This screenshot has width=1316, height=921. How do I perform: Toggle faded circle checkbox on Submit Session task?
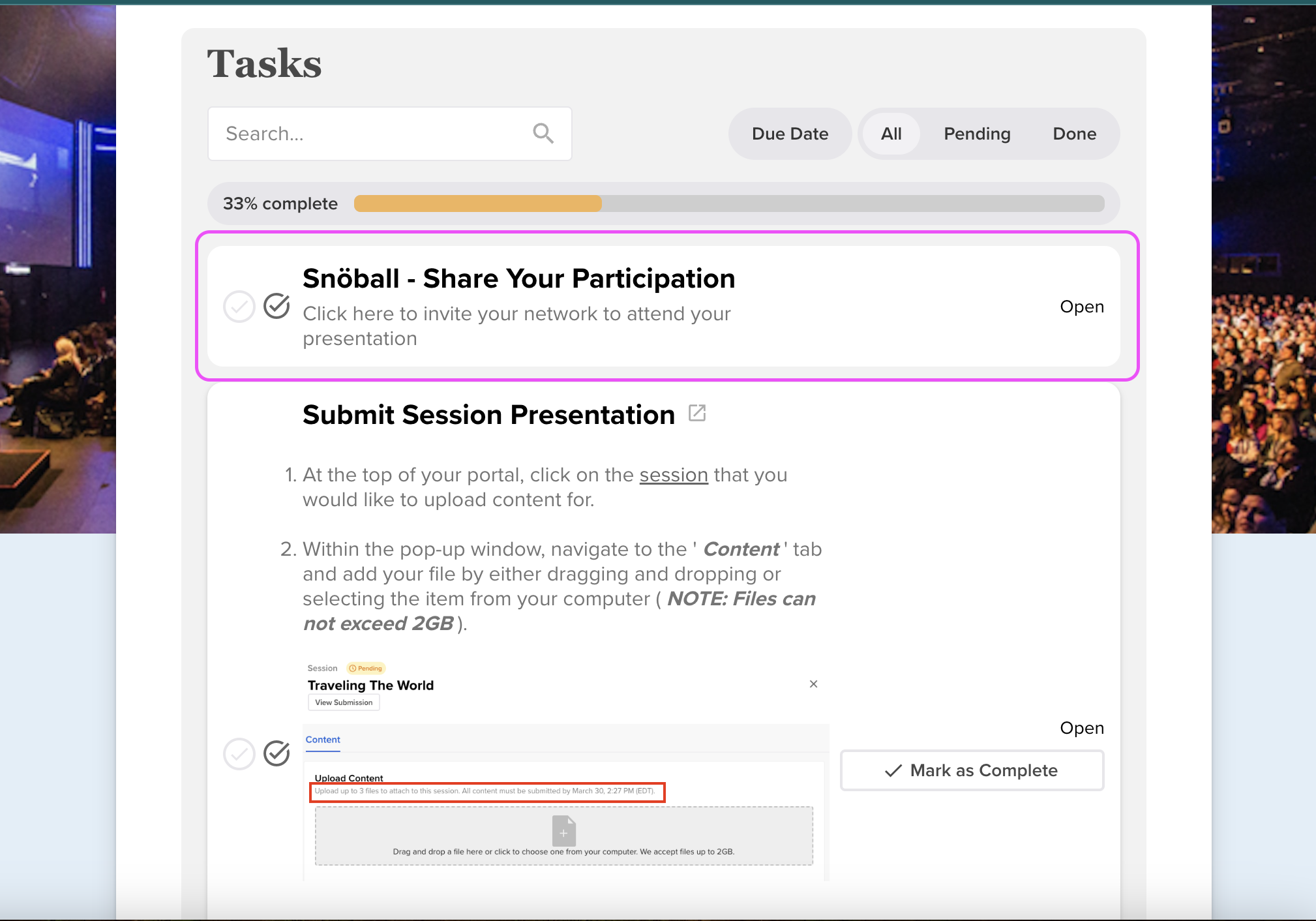[x=239, y=754]
